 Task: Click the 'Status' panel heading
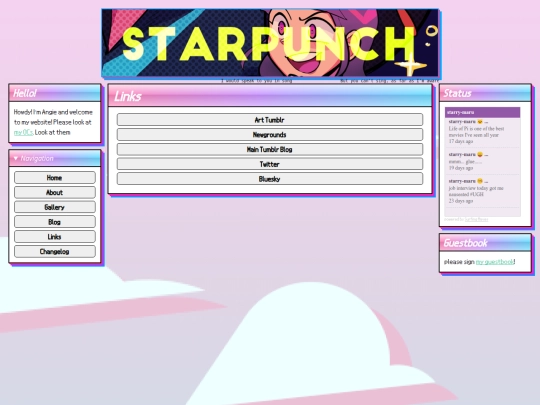[x=457, y=93]
